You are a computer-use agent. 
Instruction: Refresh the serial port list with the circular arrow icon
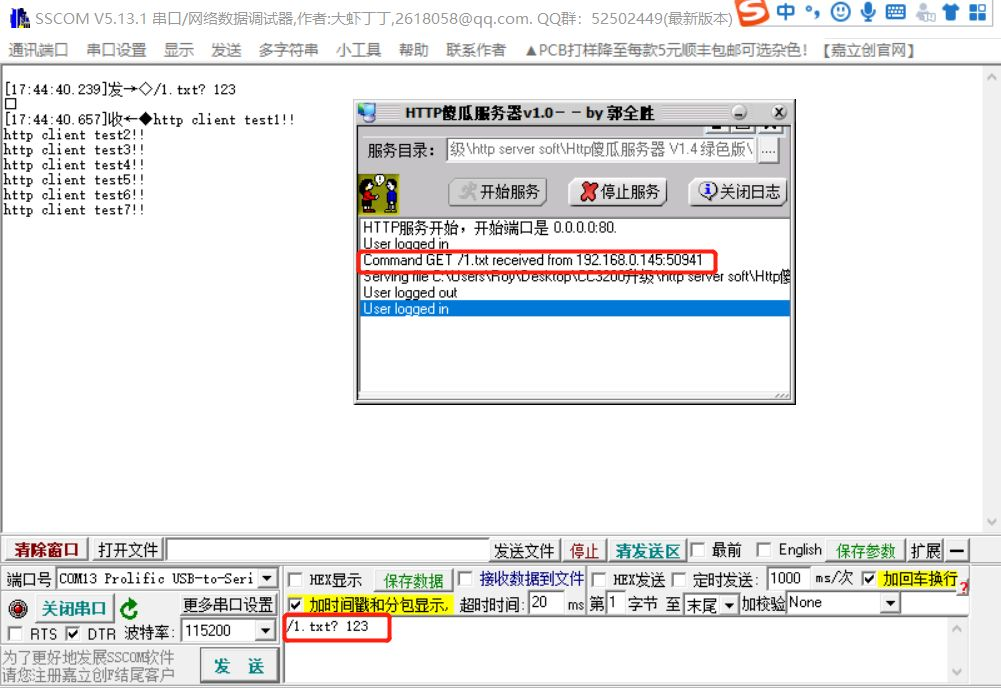pos(130,608)
